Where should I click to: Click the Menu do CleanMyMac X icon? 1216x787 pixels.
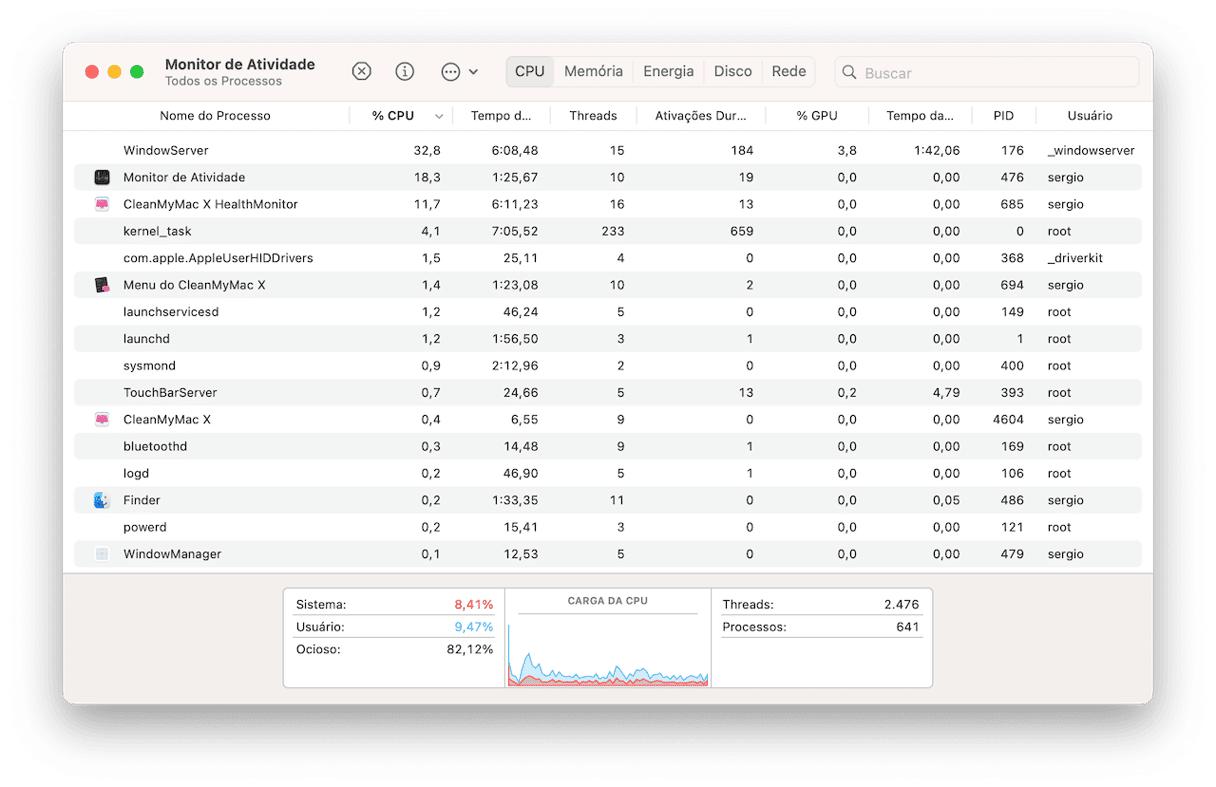pos(102,285)
